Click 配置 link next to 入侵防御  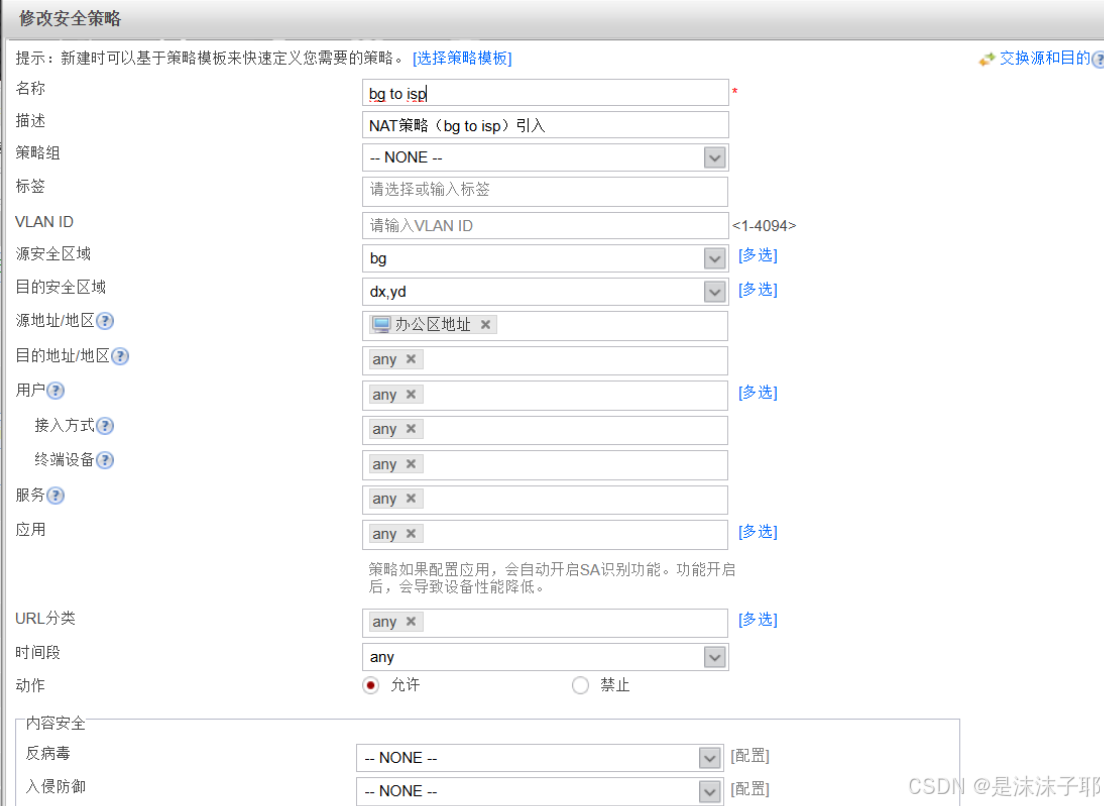[x=750, y=790]
